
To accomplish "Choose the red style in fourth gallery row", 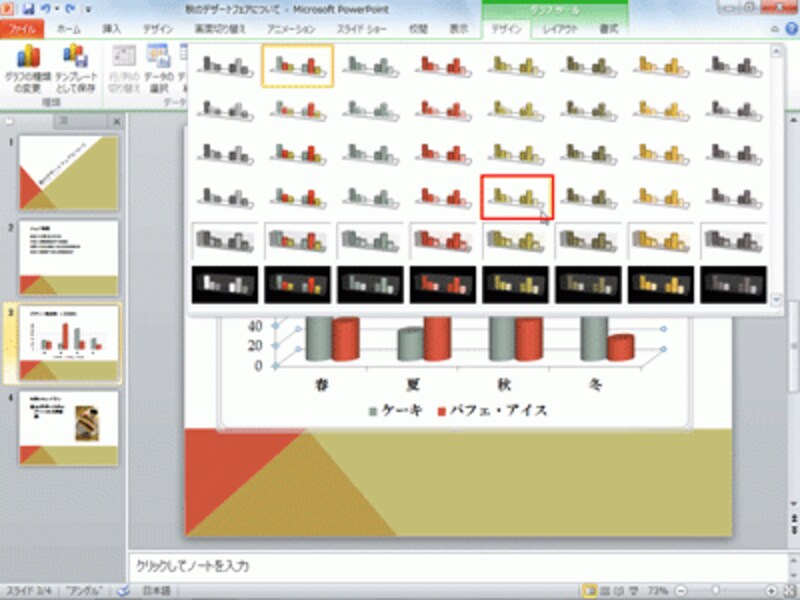I will (443, 197).
